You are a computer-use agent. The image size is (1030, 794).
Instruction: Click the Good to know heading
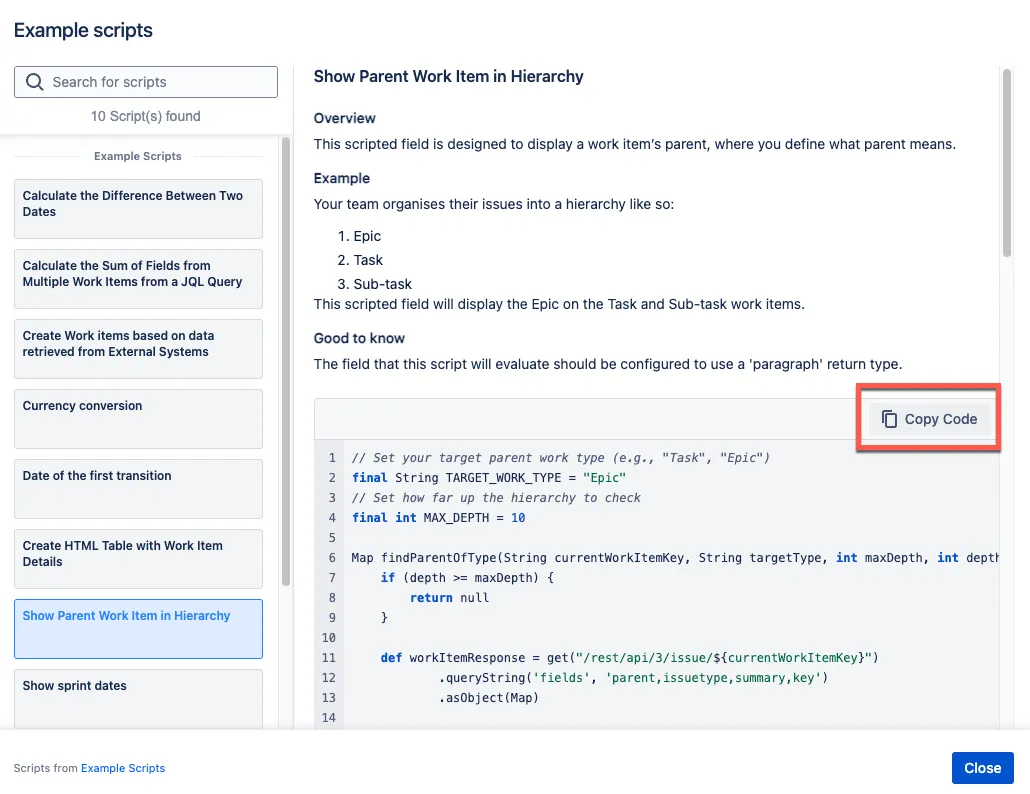(x=359, y=338)
